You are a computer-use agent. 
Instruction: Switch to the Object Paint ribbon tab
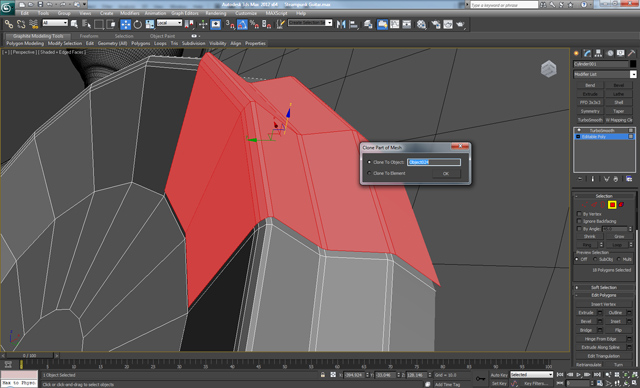pyautogui.click(x=162, y=36)
